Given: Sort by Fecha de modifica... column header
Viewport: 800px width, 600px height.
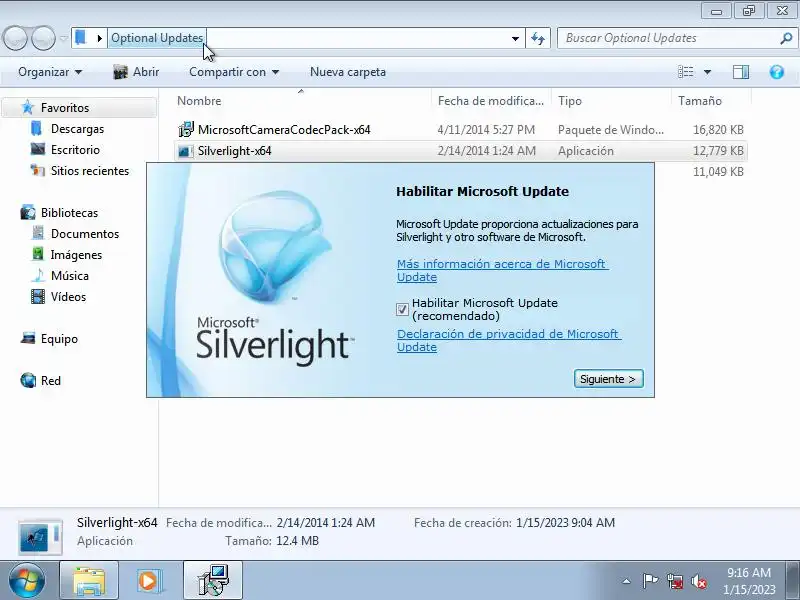Looking at the screenshot, I should coord(490,101).
